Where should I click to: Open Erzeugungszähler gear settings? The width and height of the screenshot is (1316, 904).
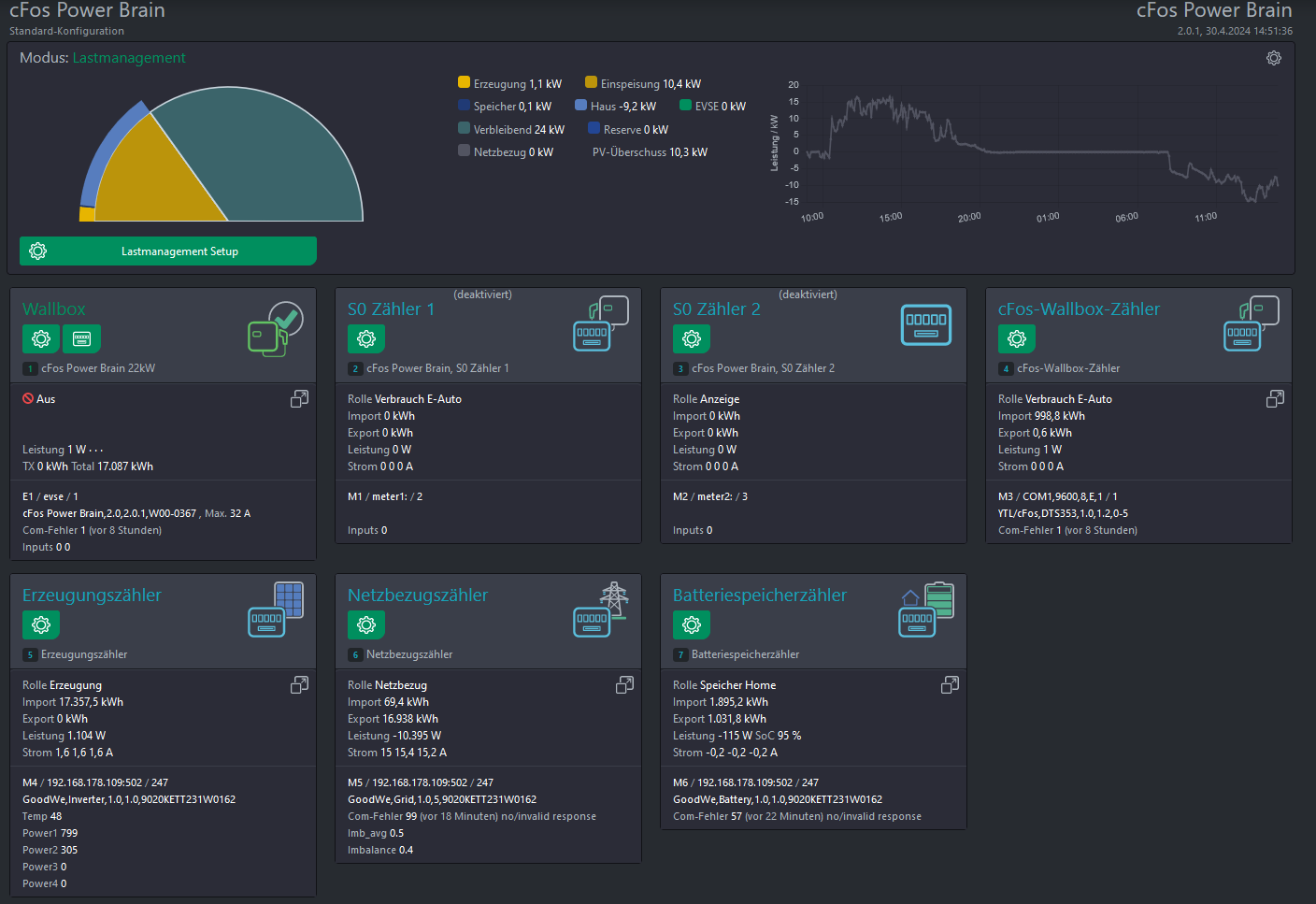point(41,624)
